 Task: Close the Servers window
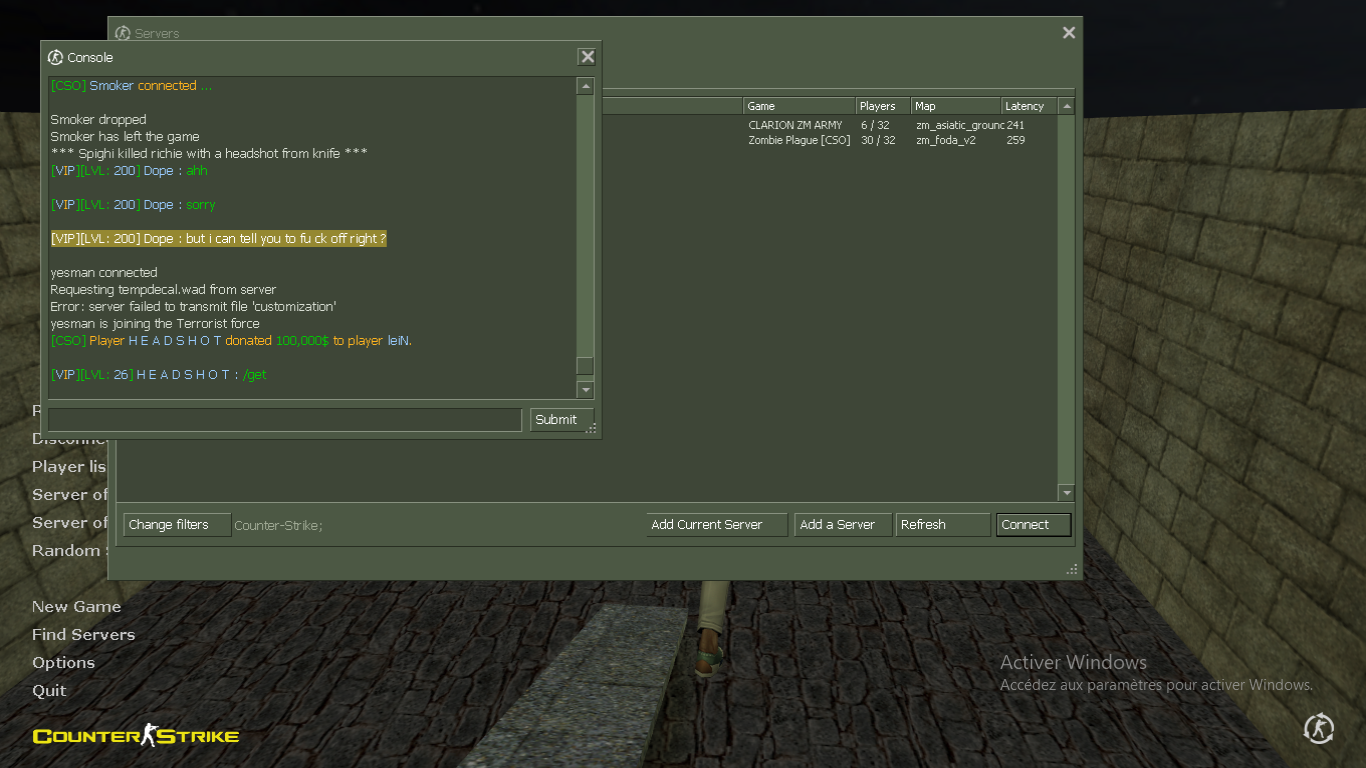[x=1069, y=33]
